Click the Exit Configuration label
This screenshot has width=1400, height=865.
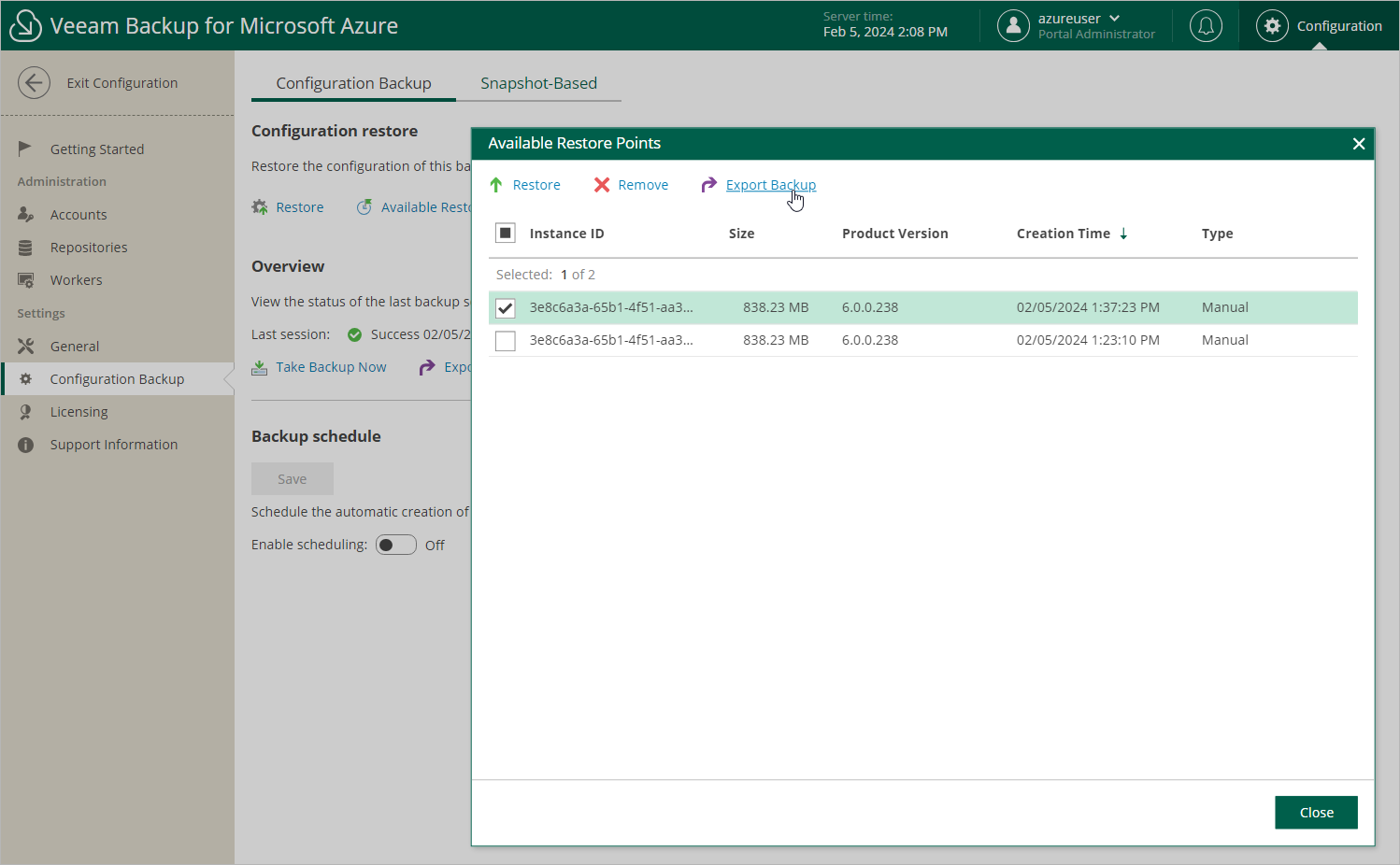click(x=122, y=83)
